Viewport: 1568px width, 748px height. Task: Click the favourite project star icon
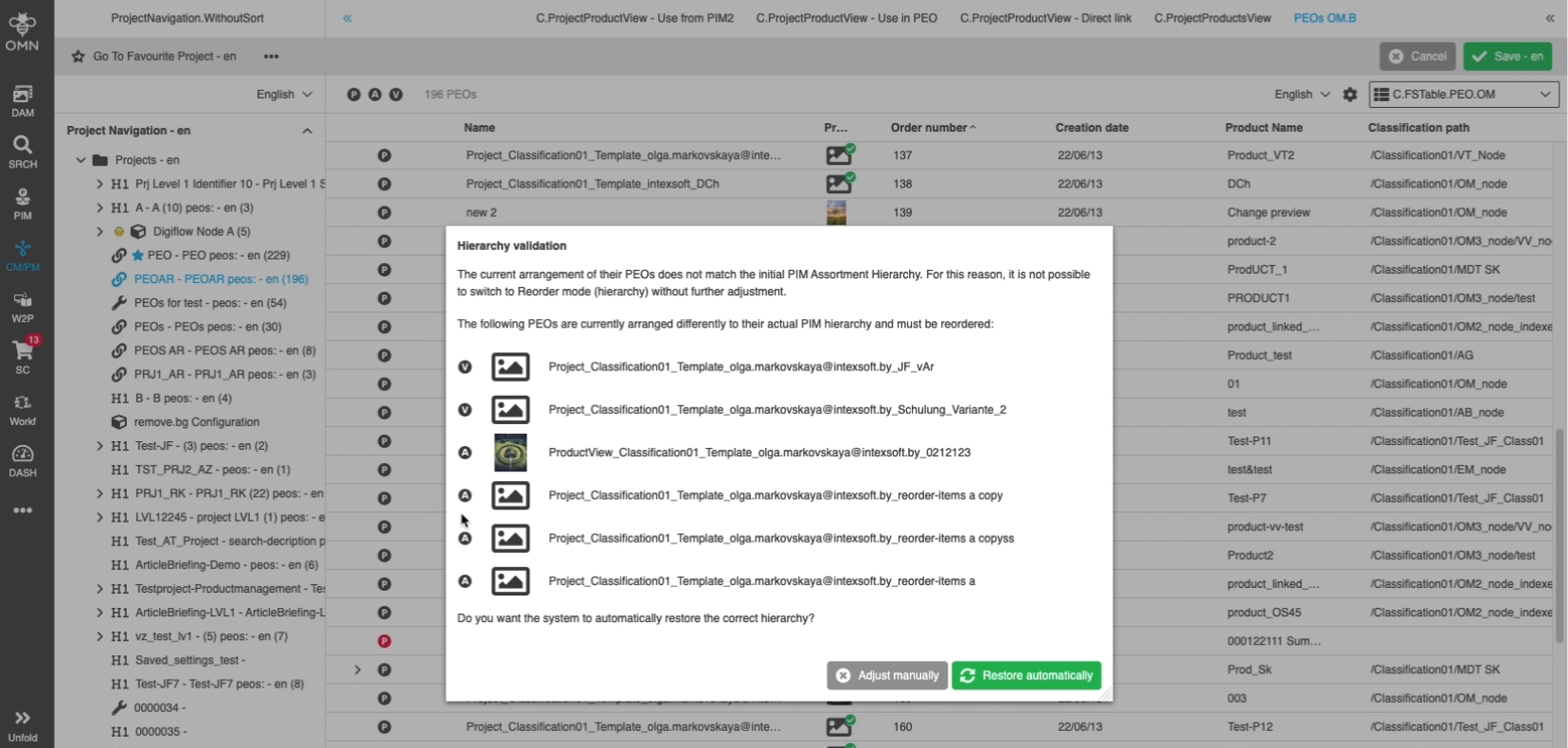pyautogui.click(x=79, y=57)
